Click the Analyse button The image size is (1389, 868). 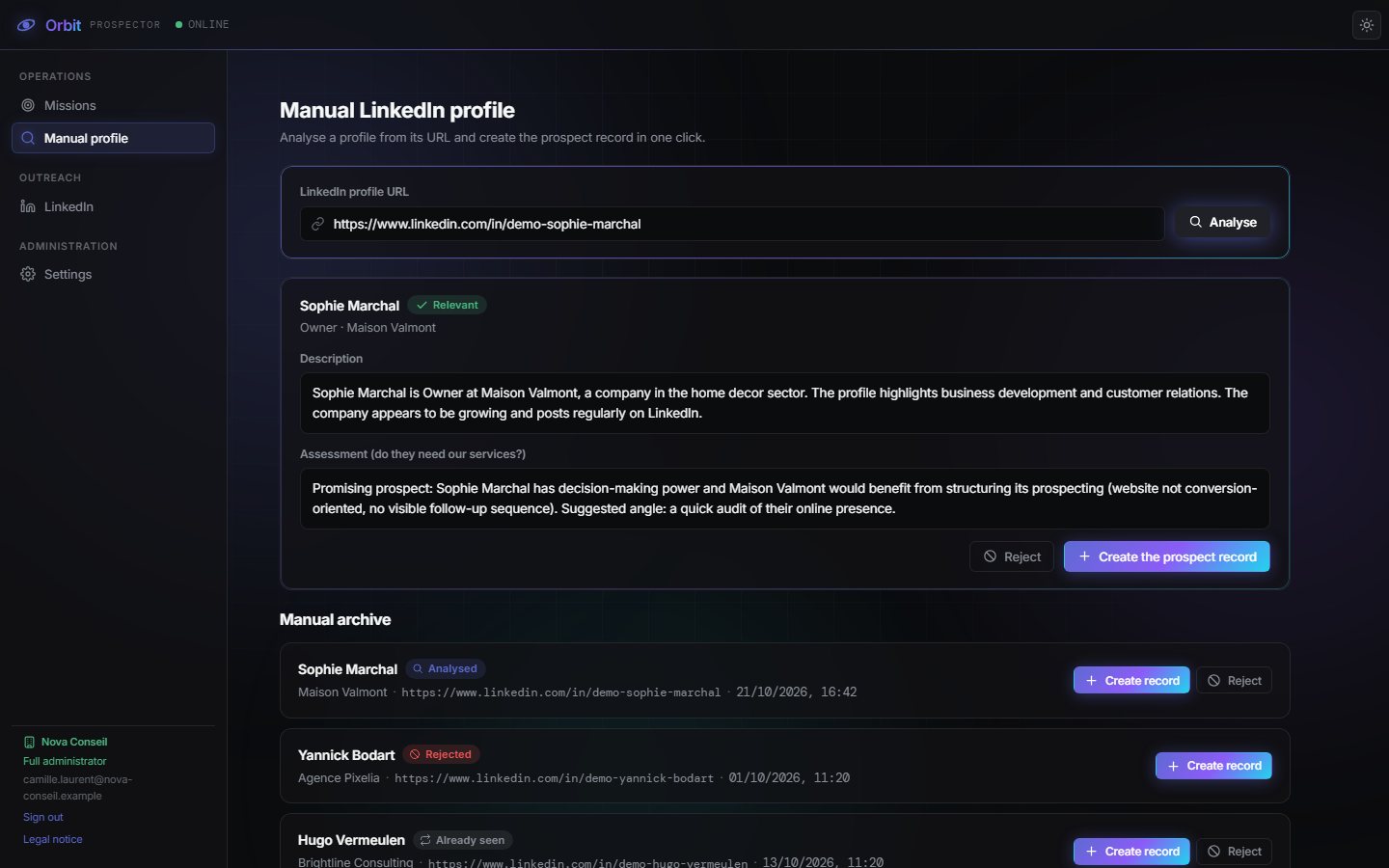point(1222,222)
